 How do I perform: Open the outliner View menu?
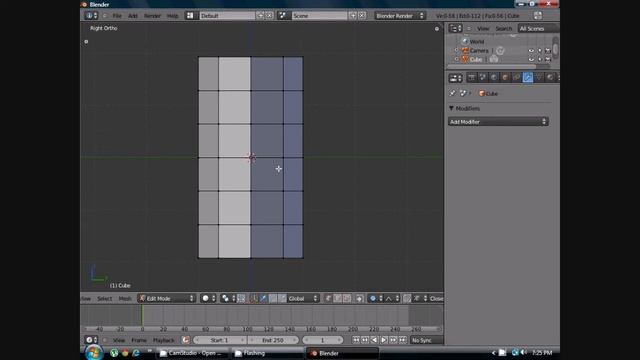coord(483,29)
